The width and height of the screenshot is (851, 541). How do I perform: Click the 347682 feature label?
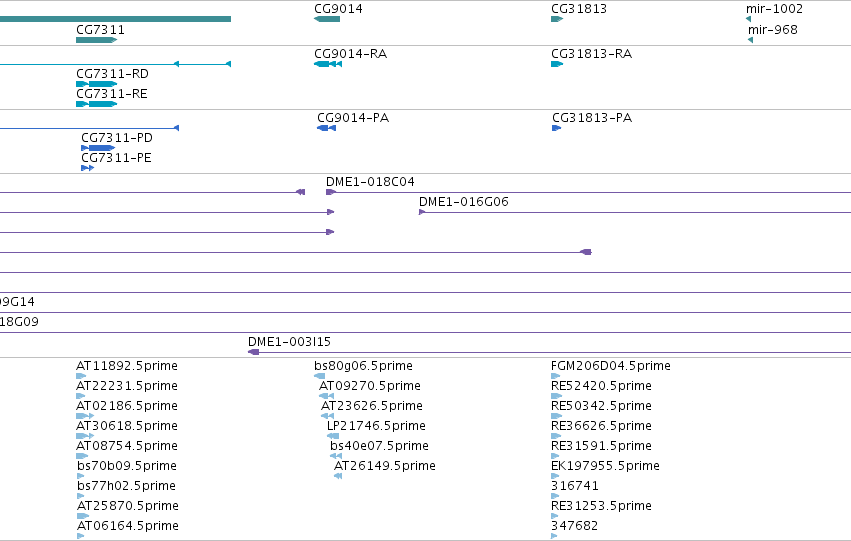tap(574, 525)
